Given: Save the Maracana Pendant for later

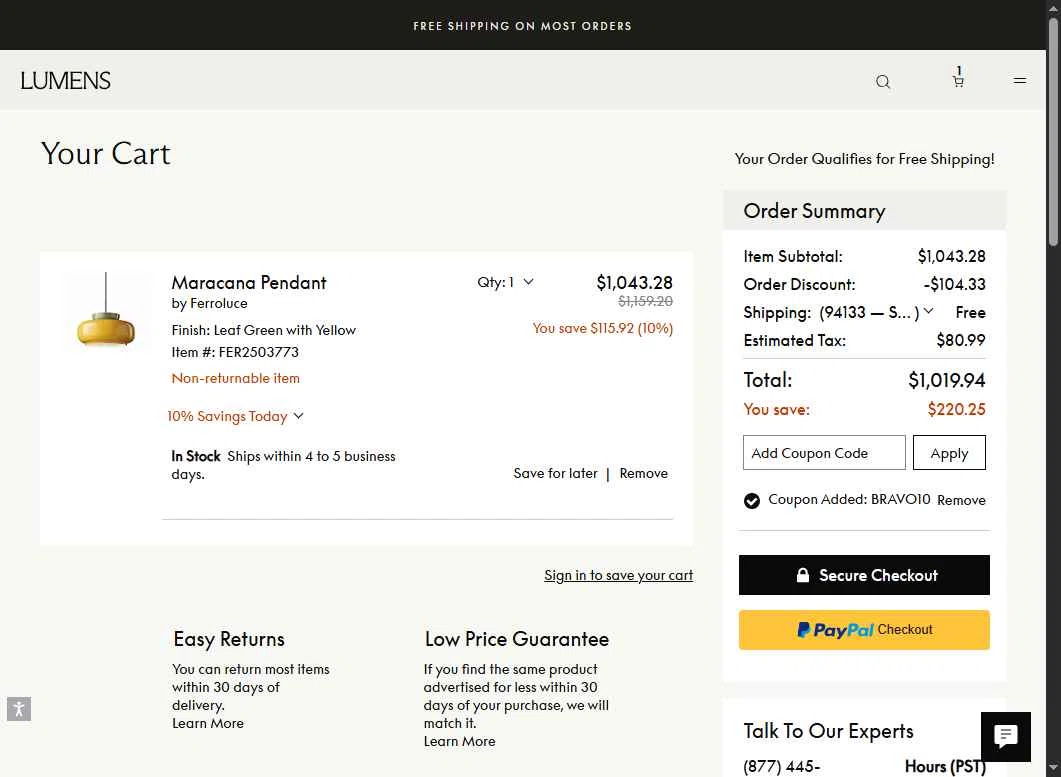Looking at the screenshot, I should pos(555,473).
